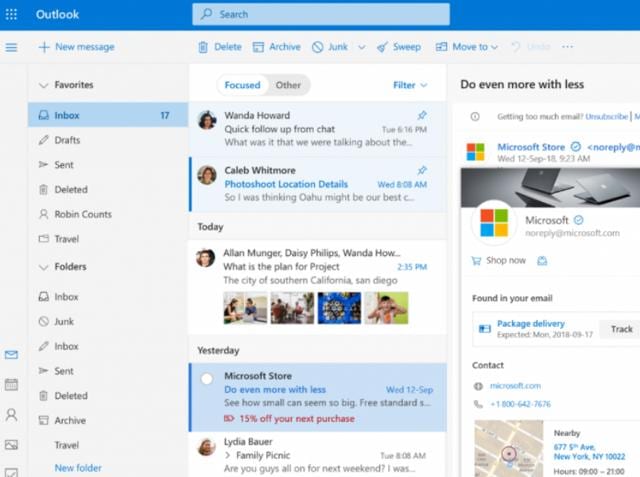The width and height of the screenshot is (640, 477).
Task: Open Mail module icon in left rail
Action: coord(11,355)
